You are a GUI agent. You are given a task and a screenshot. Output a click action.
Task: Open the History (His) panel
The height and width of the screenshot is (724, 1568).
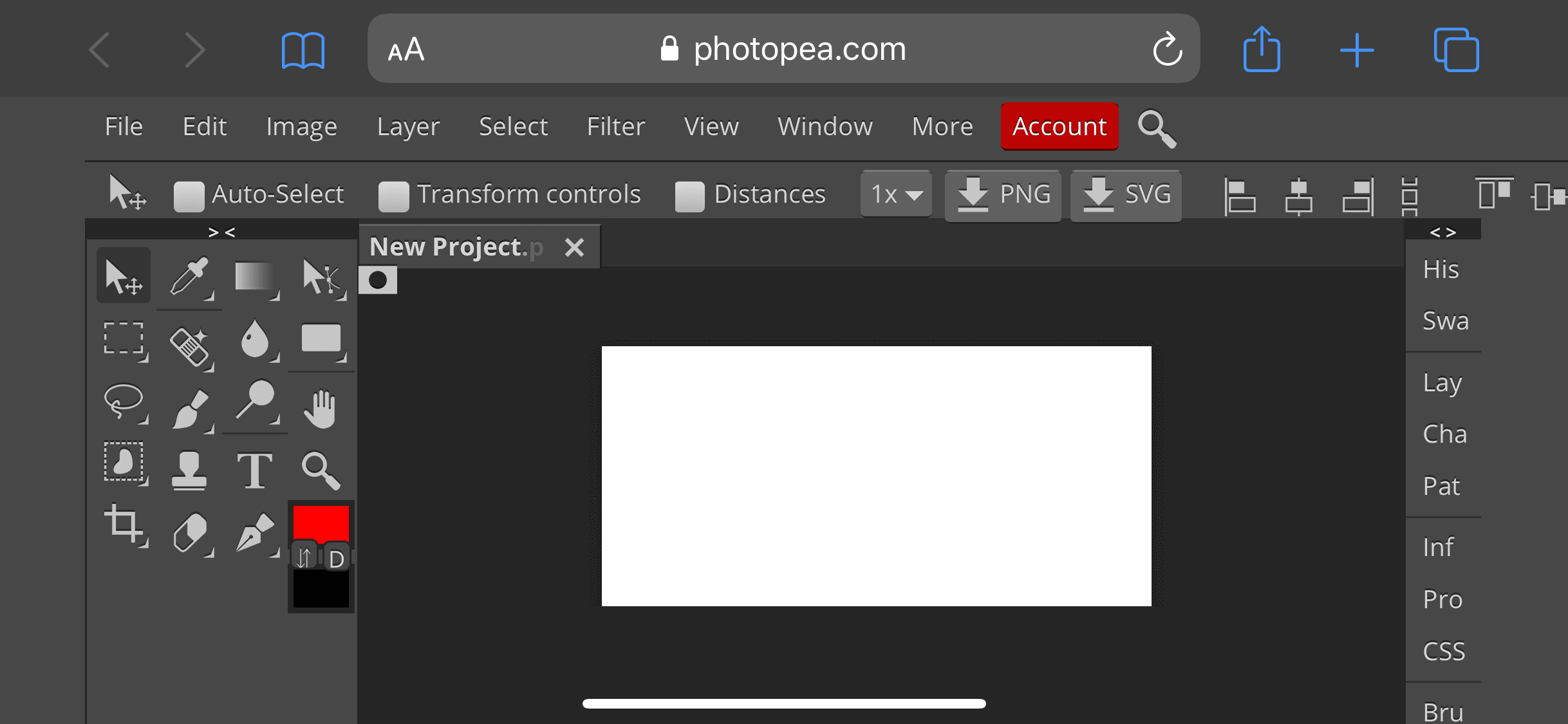coord(1441,269)
